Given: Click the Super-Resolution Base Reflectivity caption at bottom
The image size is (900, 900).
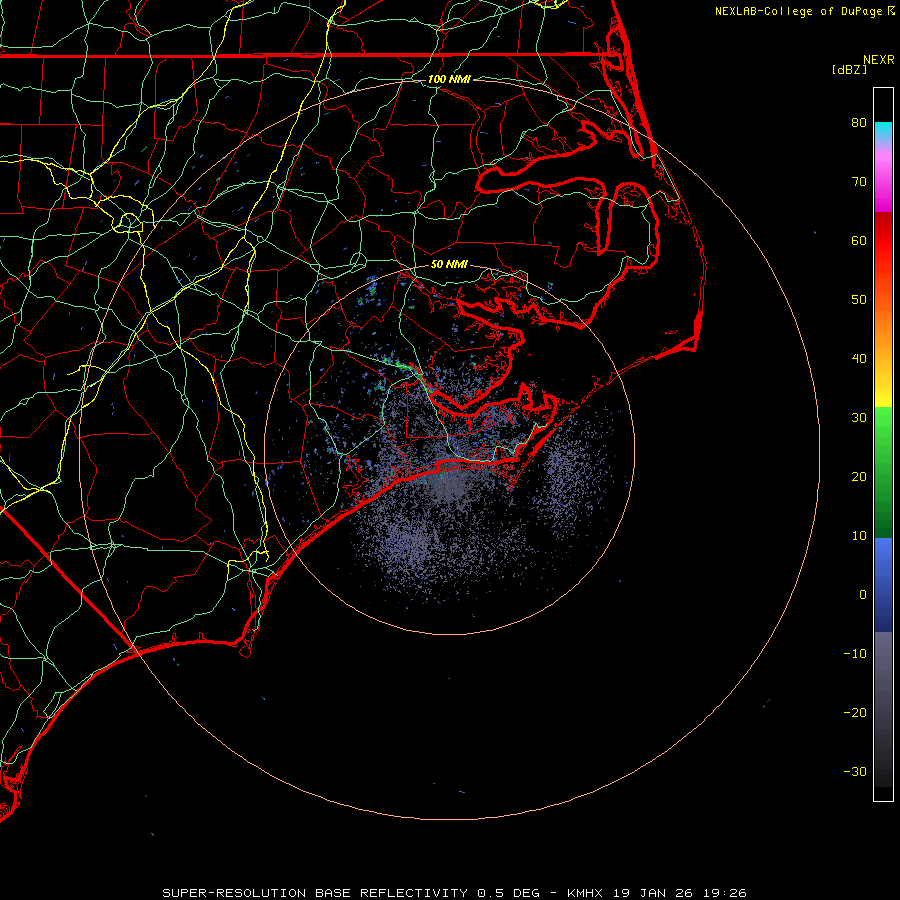Looking at the screenshot, I should pyautogui.click(x=454, y=893).
